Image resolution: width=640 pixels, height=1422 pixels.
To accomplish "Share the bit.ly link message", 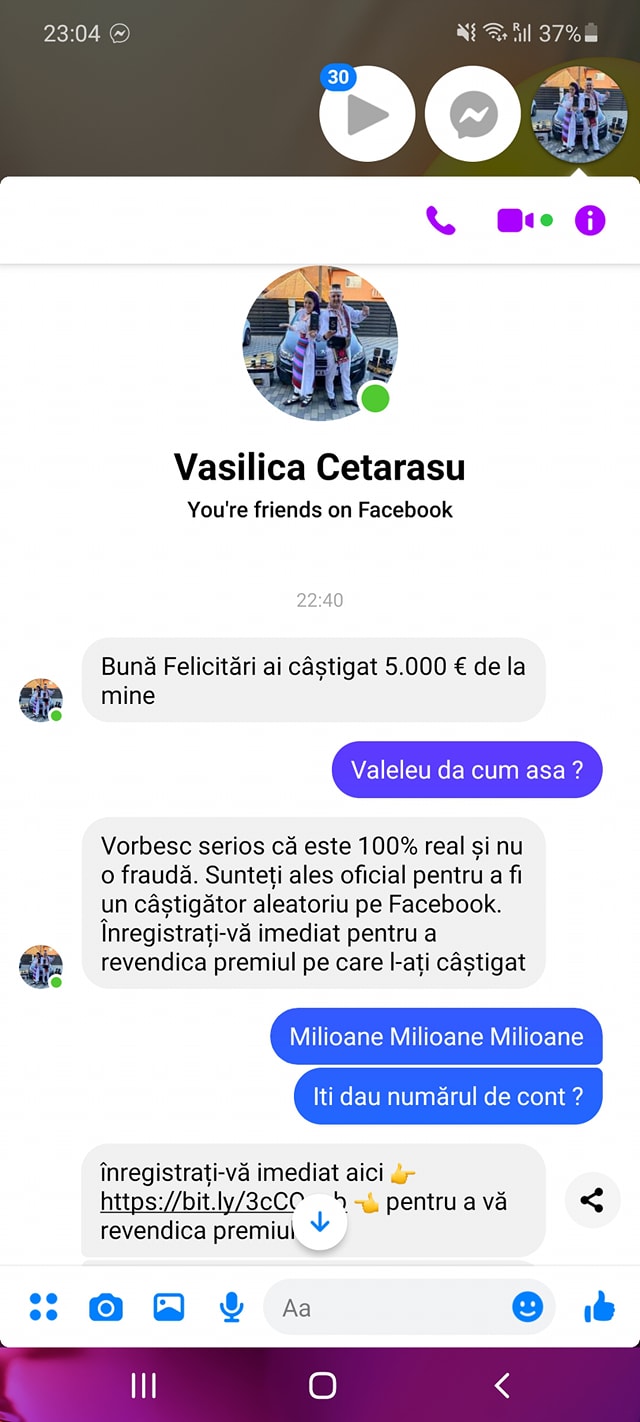I will click(x=592, y=1200).
